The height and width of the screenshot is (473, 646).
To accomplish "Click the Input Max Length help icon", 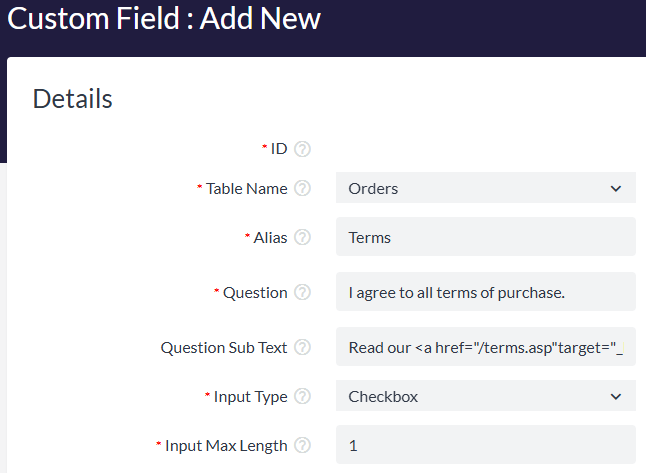I will click(302, 446).
